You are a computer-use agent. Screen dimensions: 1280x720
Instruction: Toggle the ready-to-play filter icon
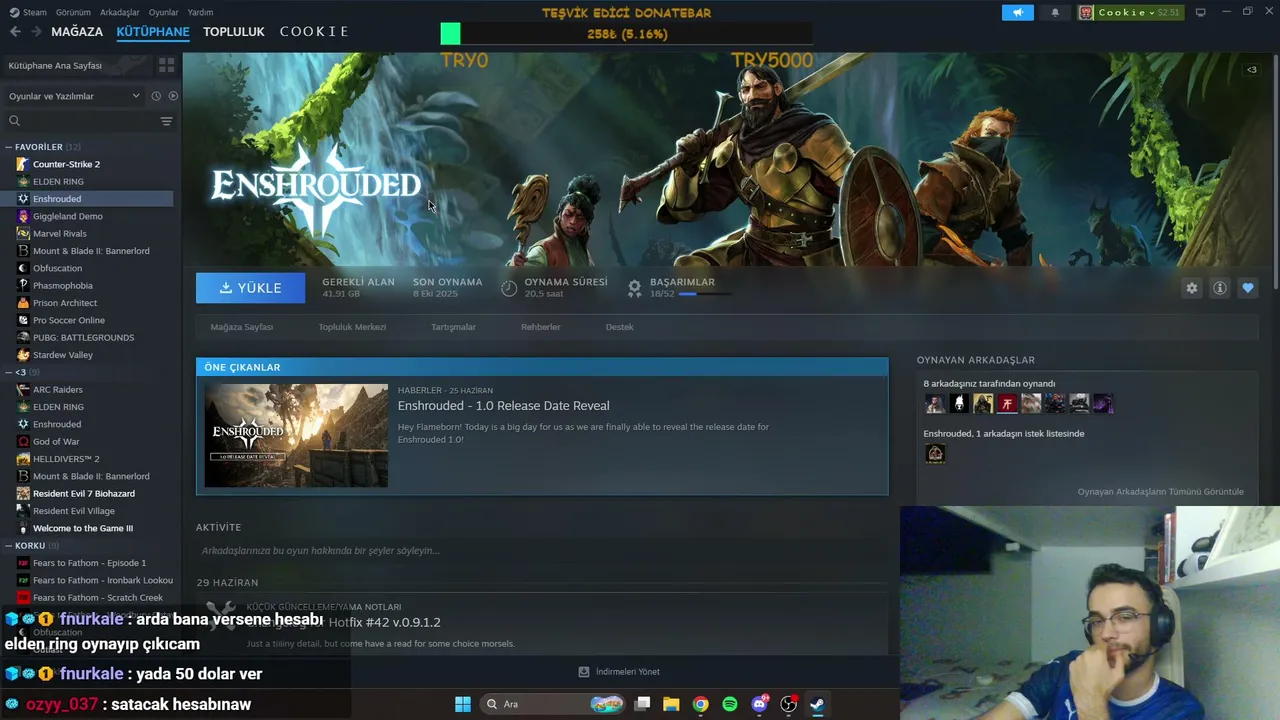[x=173, y=96]
